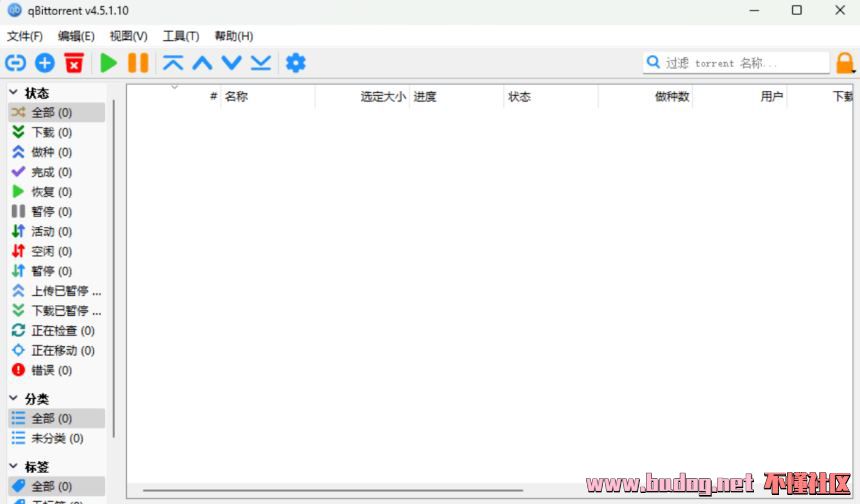Move torrent to bottom of queue
Image resolution: width=860 pixels, height=504 pixels.
click(x=261, y=63)
